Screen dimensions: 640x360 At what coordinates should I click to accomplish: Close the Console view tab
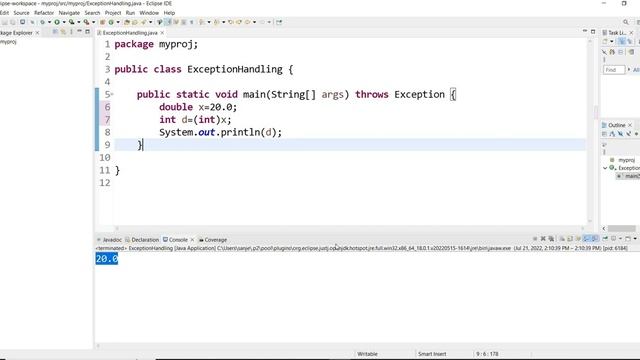point(192,240)
